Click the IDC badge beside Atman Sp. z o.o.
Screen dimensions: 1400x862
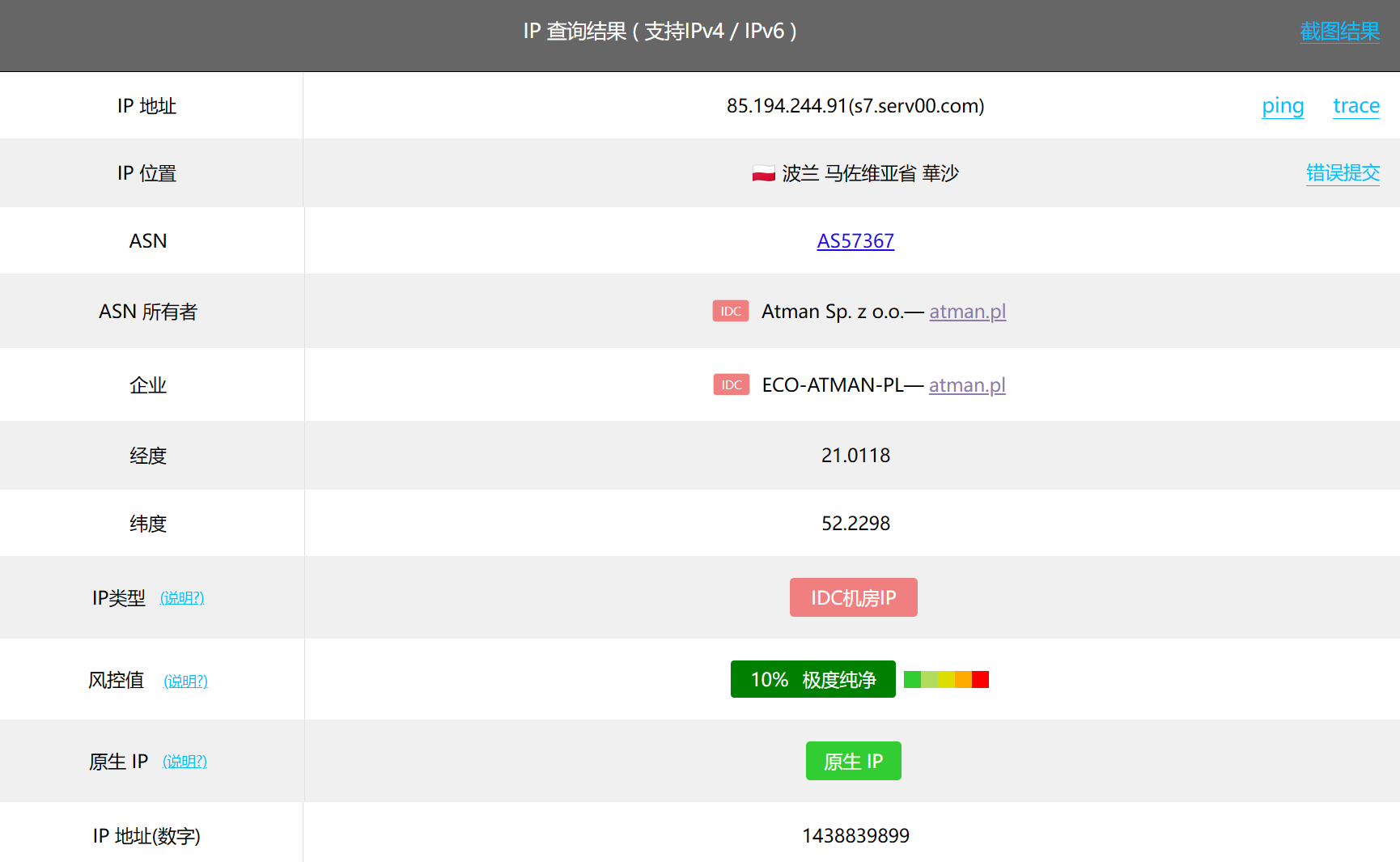[731, 312]
